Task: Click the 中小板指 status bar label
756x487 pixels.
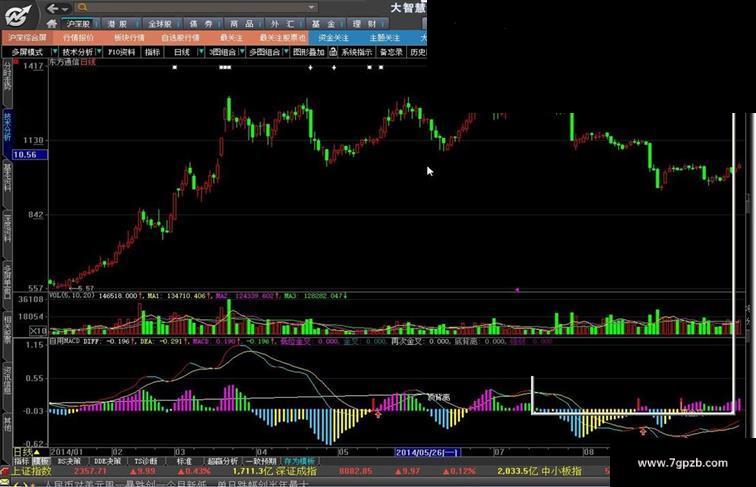Action: tap(561, 471)
